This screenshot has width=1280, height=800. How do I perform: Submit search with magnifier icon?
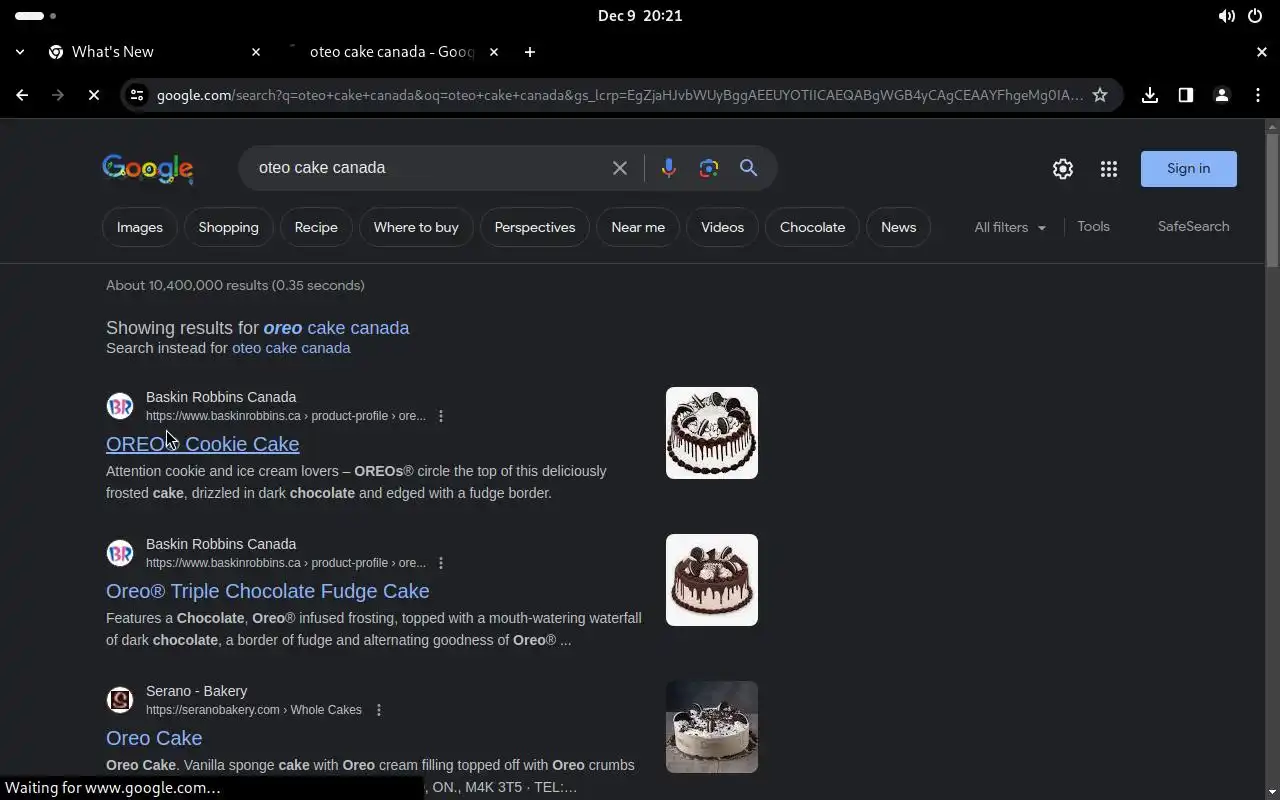point(749,168)
